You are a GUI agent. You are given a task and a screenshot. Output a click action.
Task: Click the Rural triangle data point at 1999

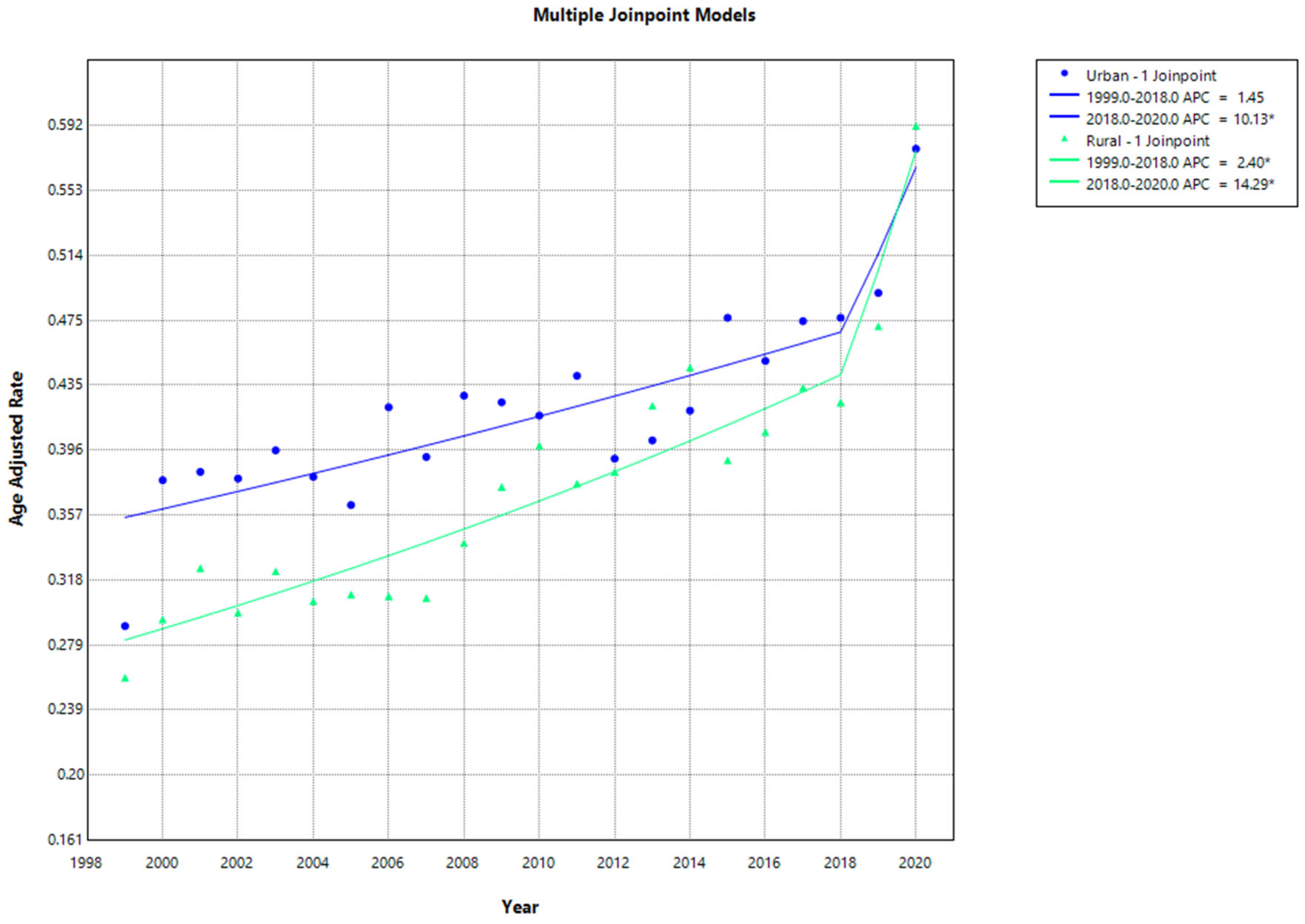click(x=125, y=678)
